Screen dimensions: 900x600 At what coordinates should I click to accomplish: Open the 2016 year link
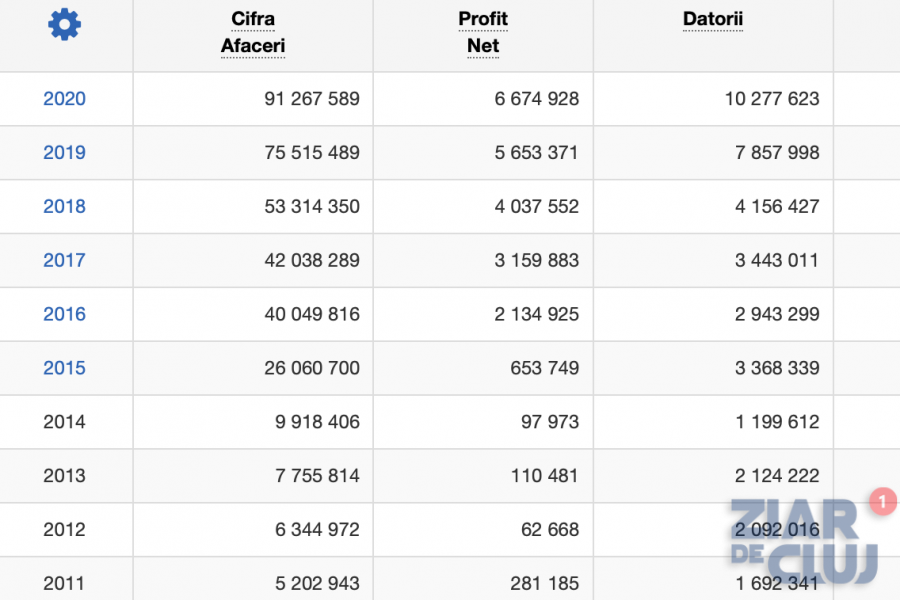tap(64, 314)
